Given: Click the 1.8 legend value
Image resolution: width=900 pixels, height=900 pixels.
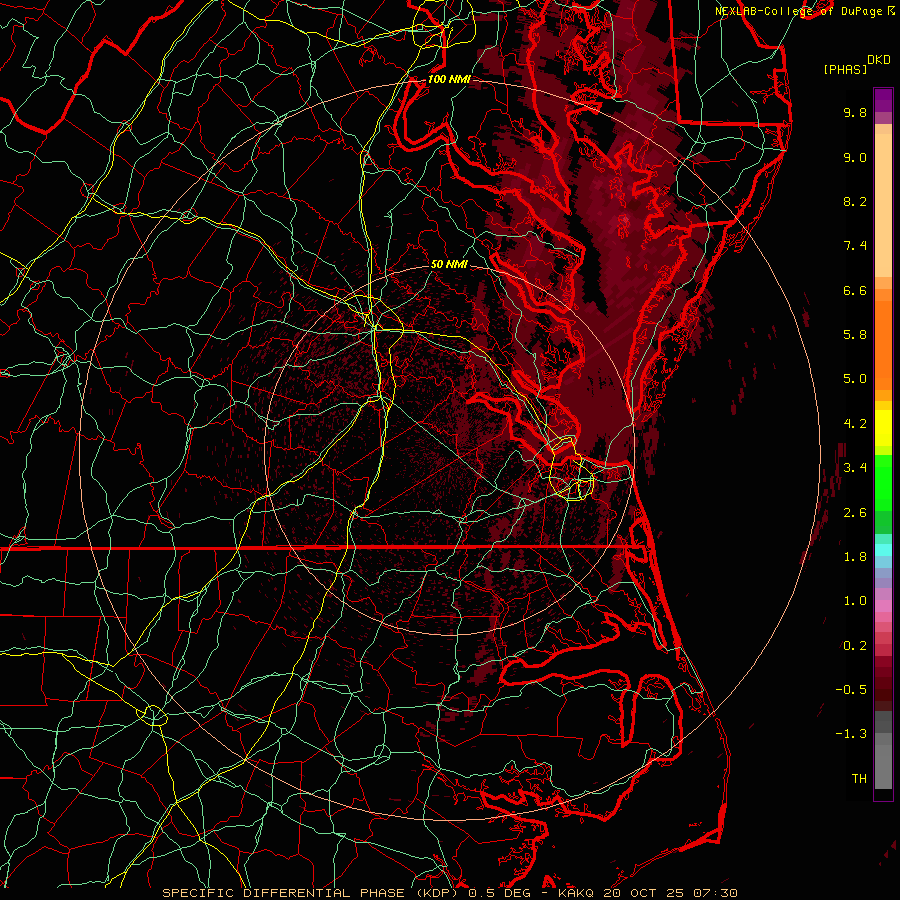Looking at the screenshot, I should click(855, 557).
